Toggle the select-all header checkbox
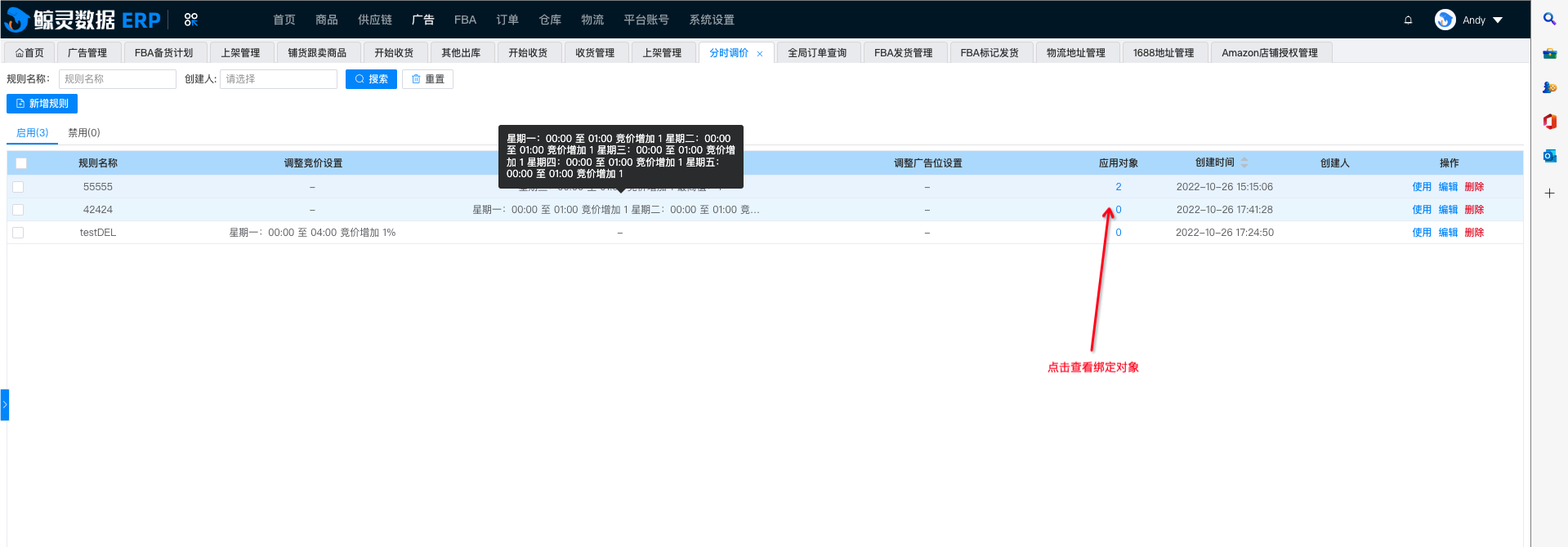Viewport: 1568px width, 547px height. (x=21, y=163)
